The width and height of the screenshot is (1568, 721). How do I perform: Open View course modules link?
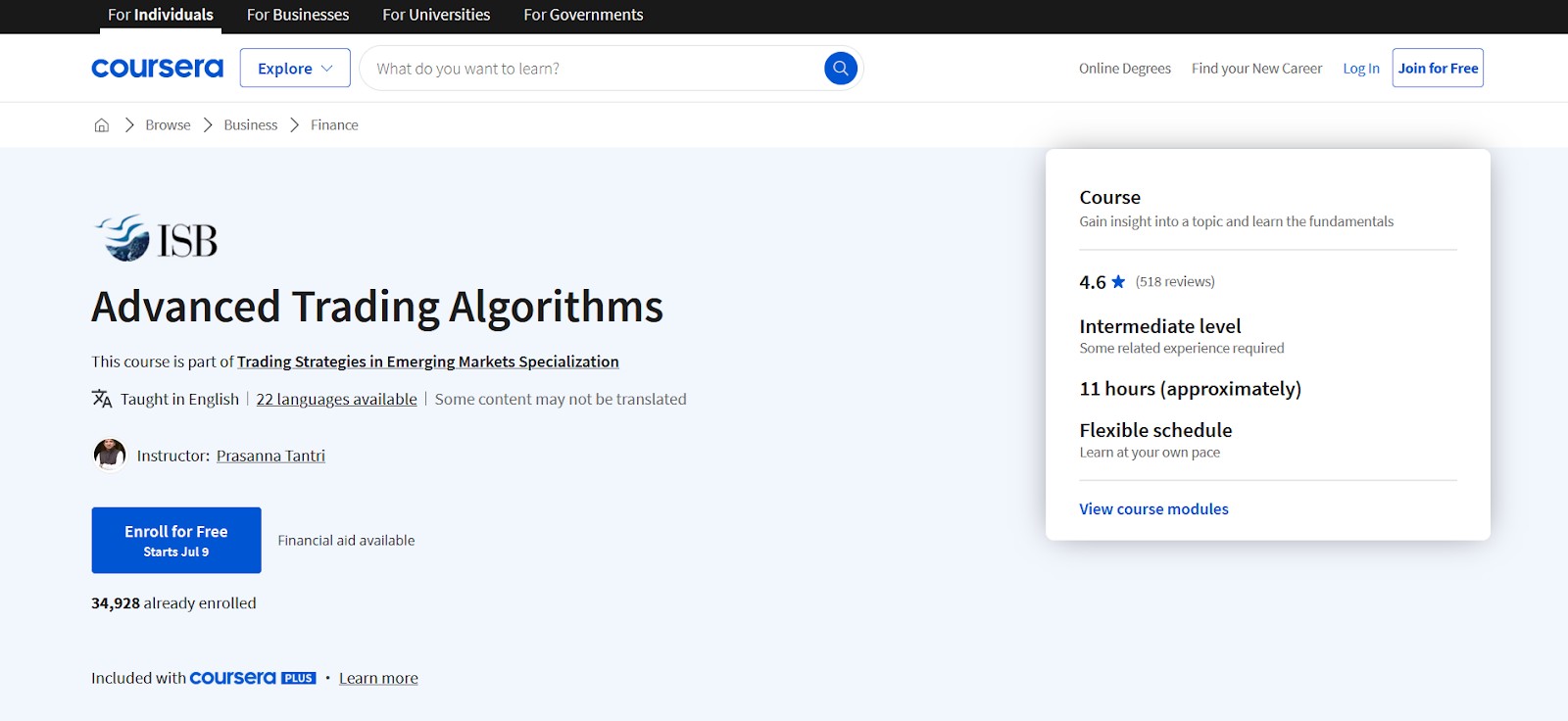1153,509
